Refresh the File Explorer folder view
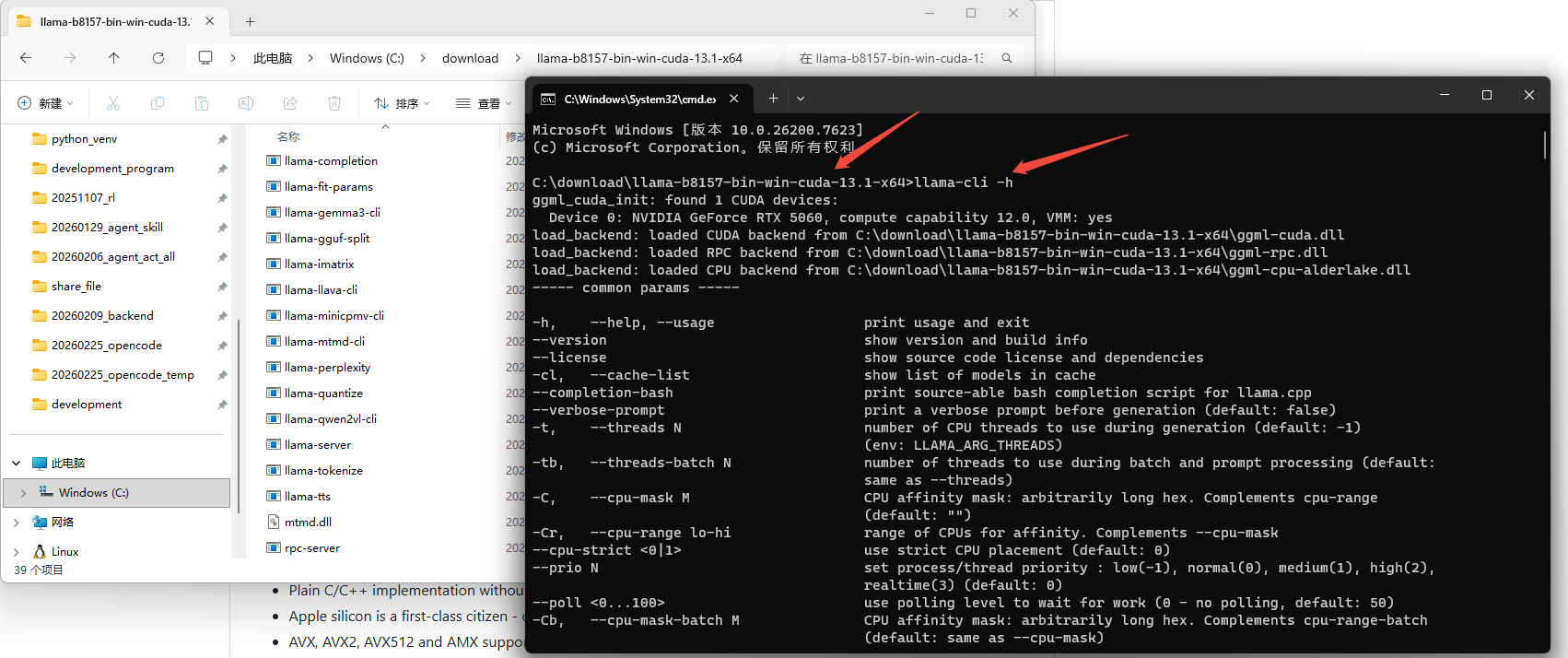The width and height of the screenshot is (1568, 658). 158,58
